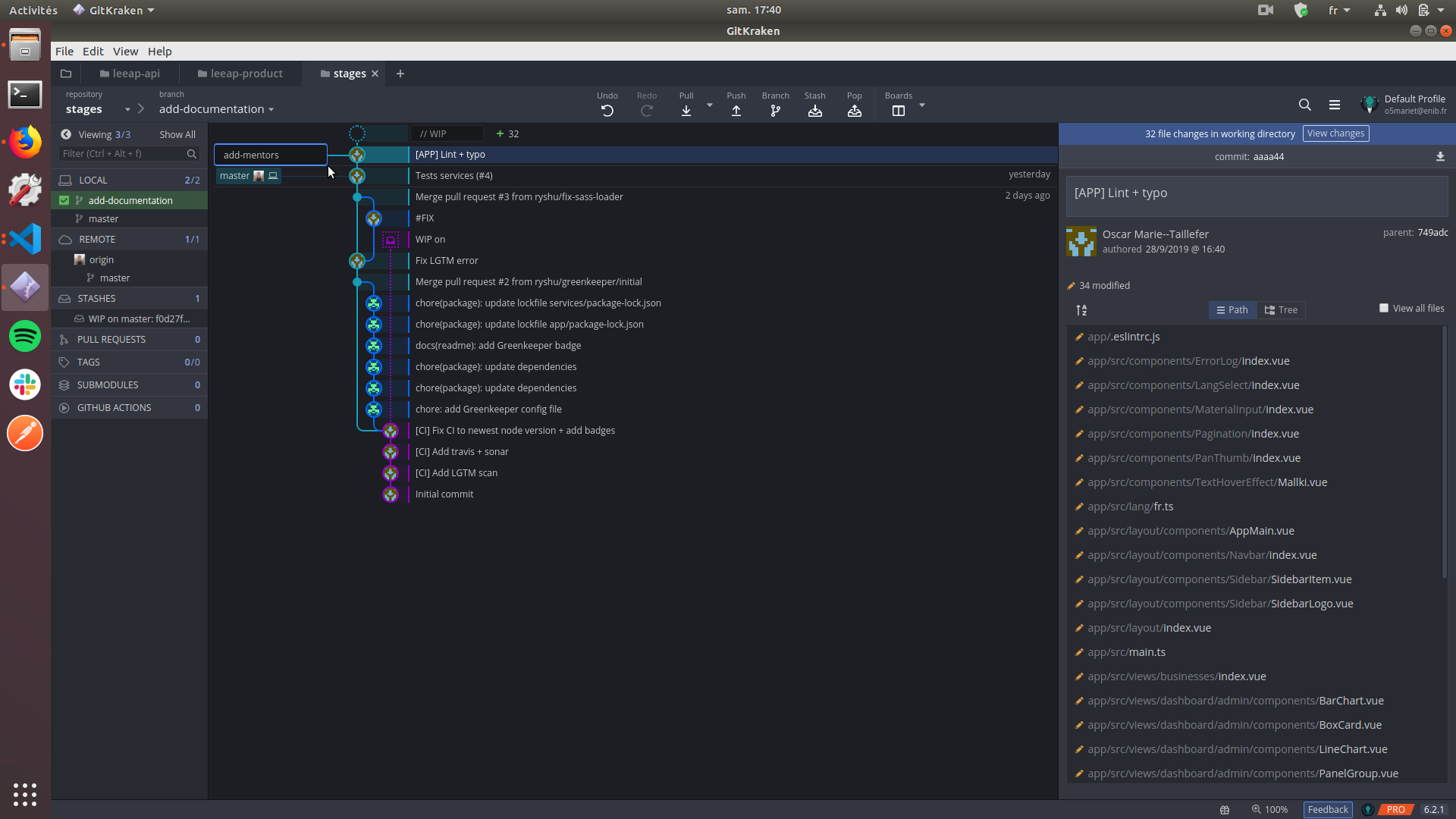The width and height of the screenshot is (1456, 819).
Task: Click the Filter input field
Action: [129, 153]
